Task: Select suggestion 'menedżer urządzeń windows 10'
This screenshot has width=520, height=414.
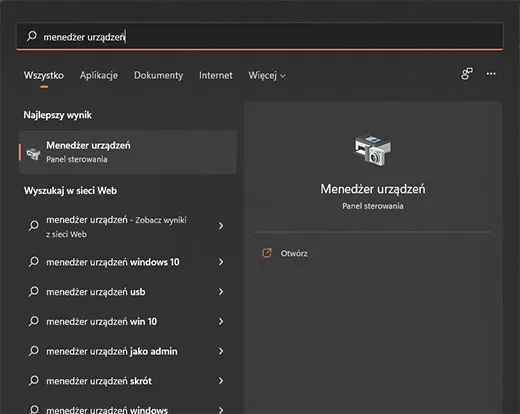Action: click(x=128, y=262)
